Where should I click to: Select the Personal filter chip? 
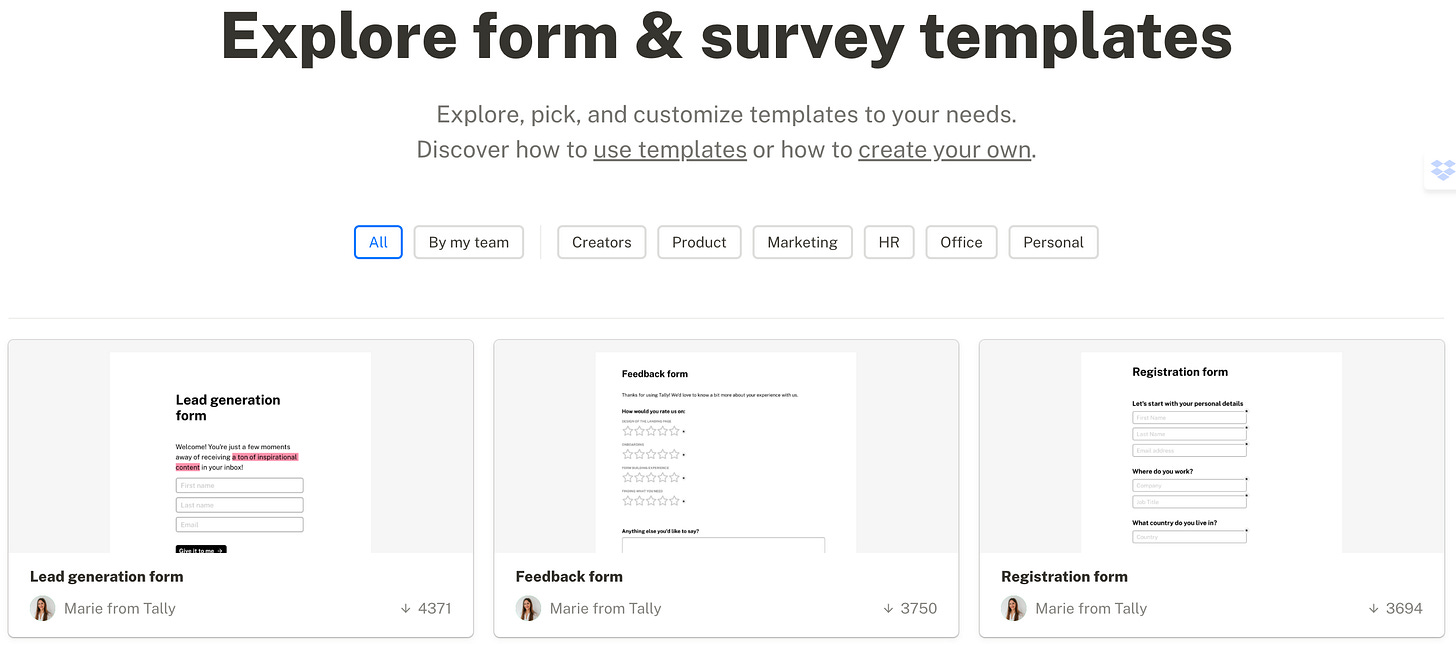coord(1053,241)
